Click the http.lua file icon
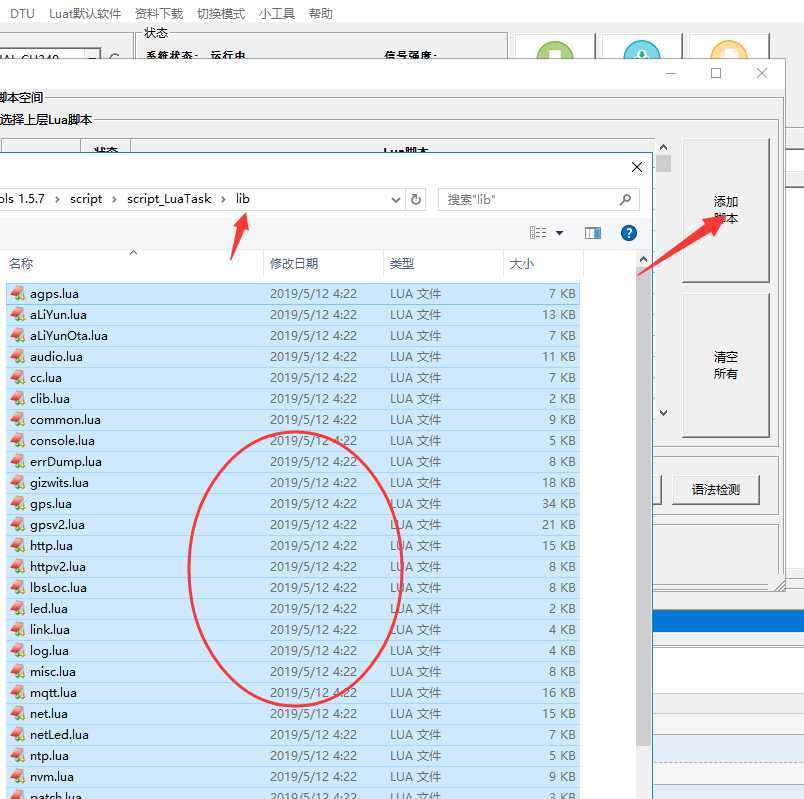Screen dimensions: 804x799 pyautogui.click(x=17, y=546)
